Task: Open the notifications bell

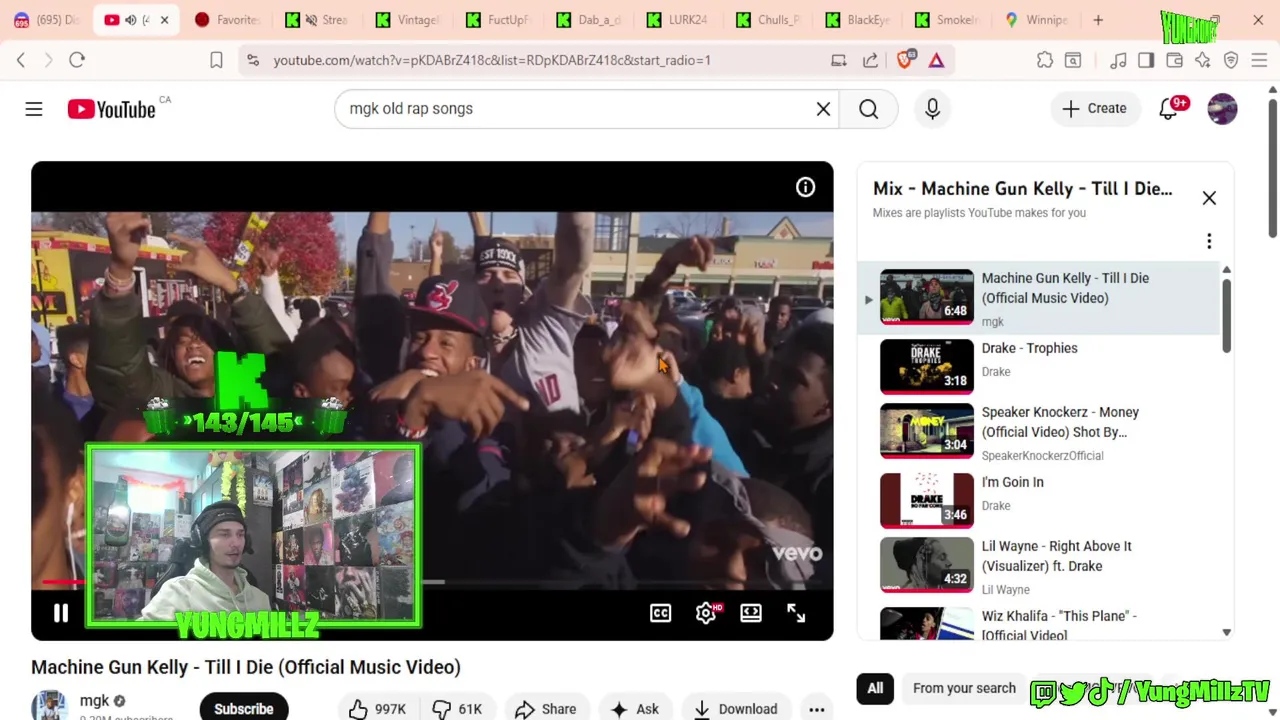Action: pyautogui.click(x=1169, y=109)
